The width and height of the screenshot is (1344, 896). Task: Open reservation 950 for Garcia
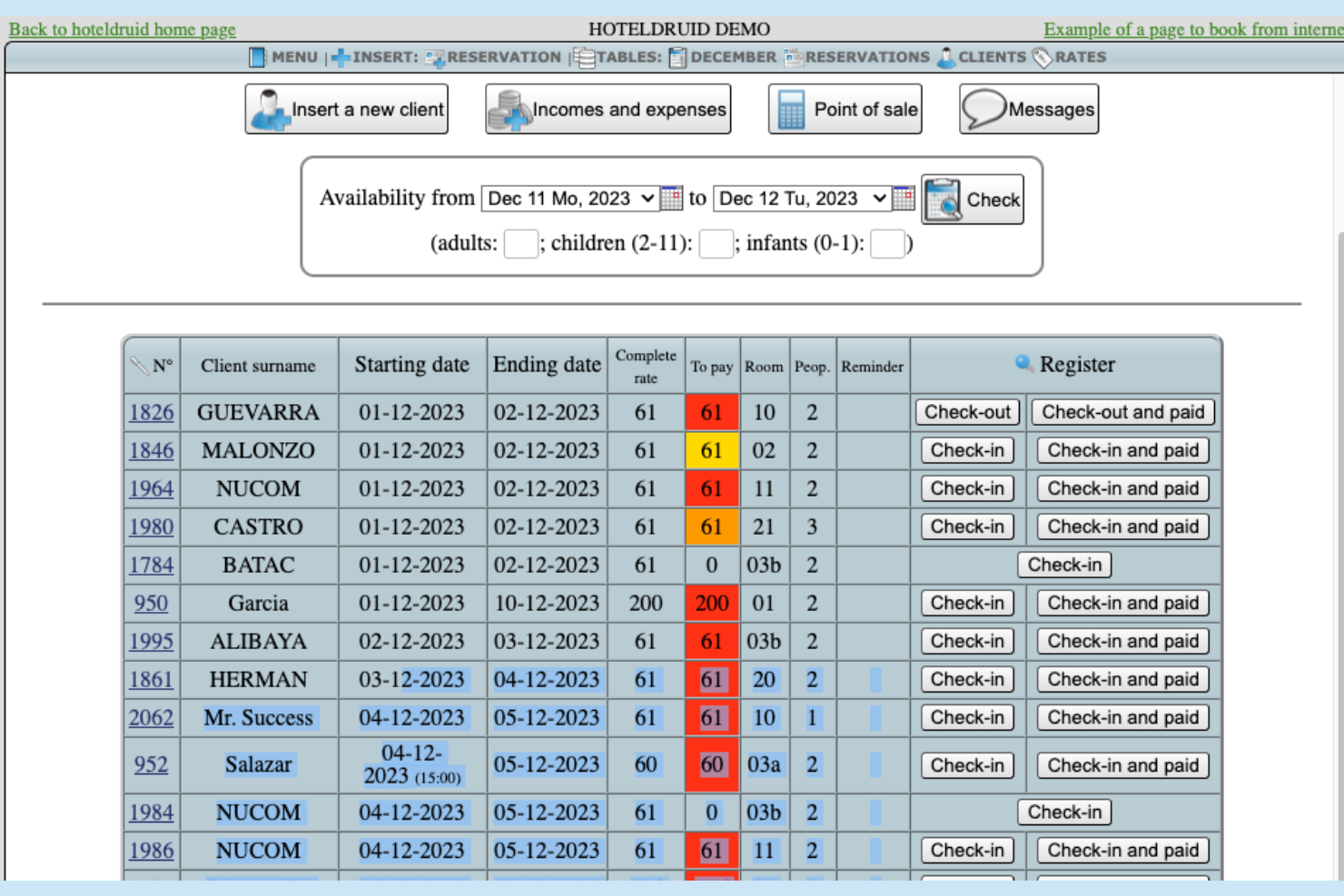coord(150,603)
